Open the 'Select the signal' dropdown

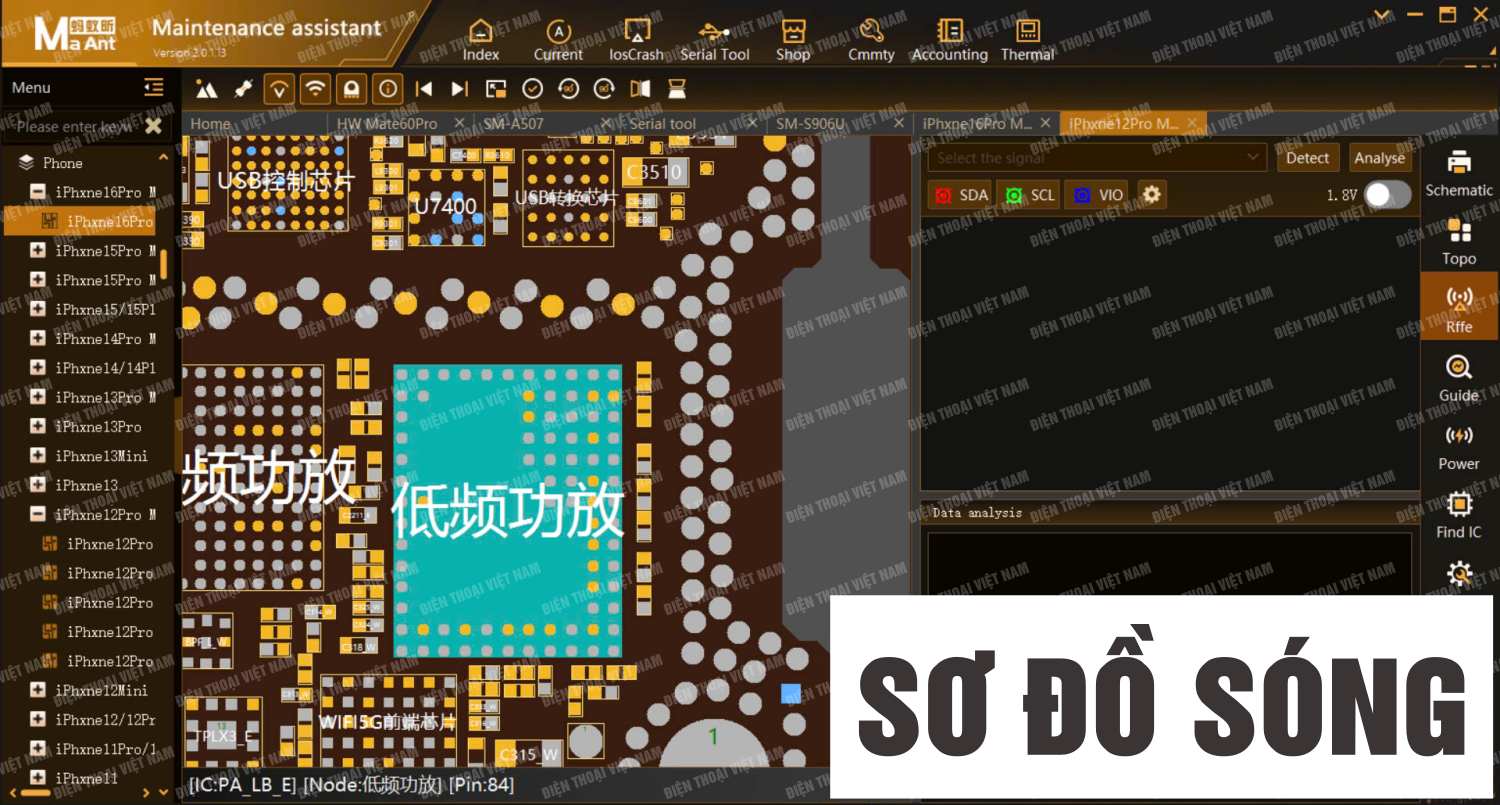pos(1098,158)
